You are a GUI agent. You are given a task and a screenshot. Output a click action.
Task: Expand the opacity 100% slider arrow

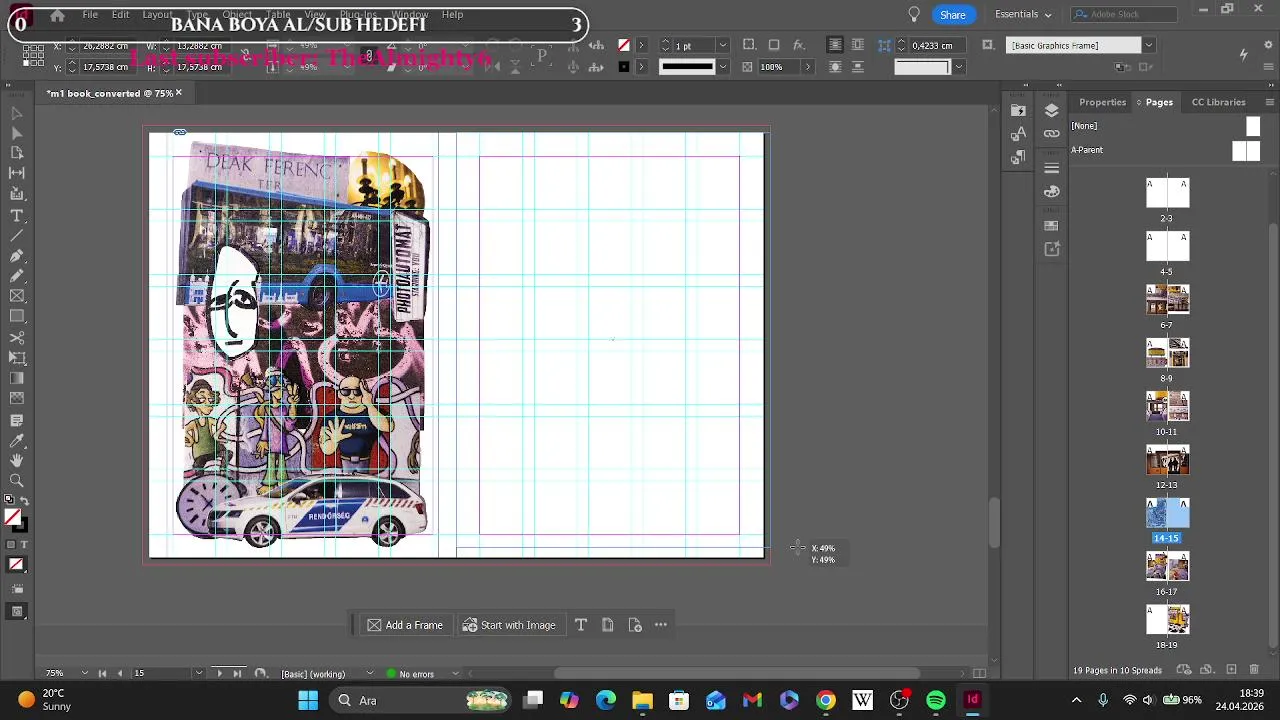(x=808, y=67)
